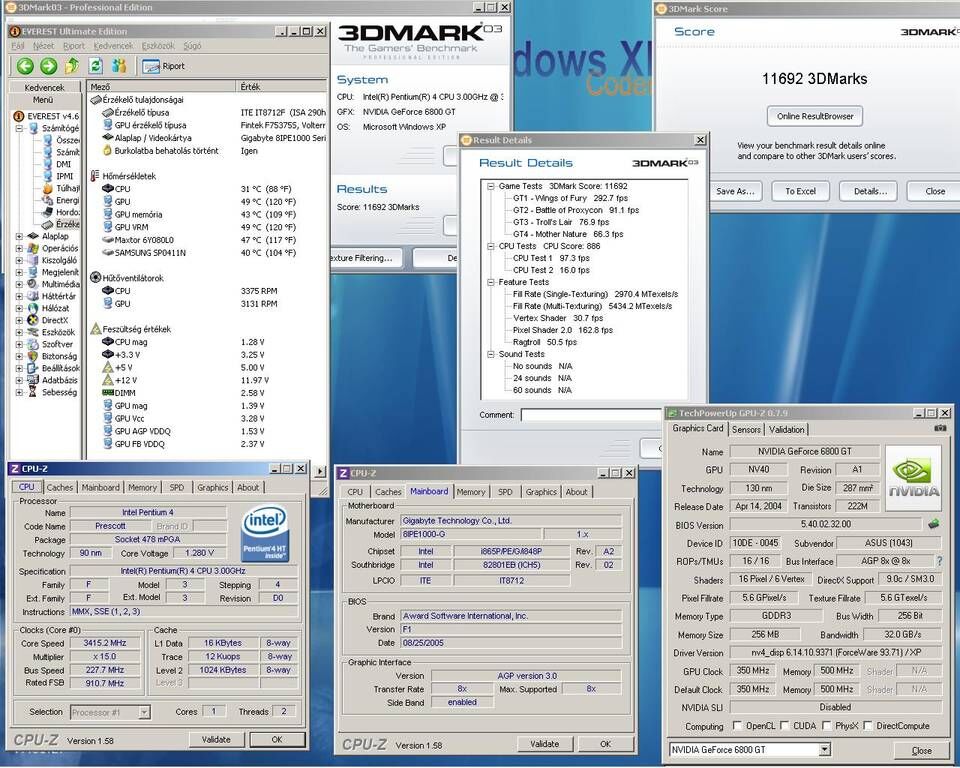960x768 pixels.
Task: Click the users icon in EVEREST toolbar
Action: click(119, 66)
